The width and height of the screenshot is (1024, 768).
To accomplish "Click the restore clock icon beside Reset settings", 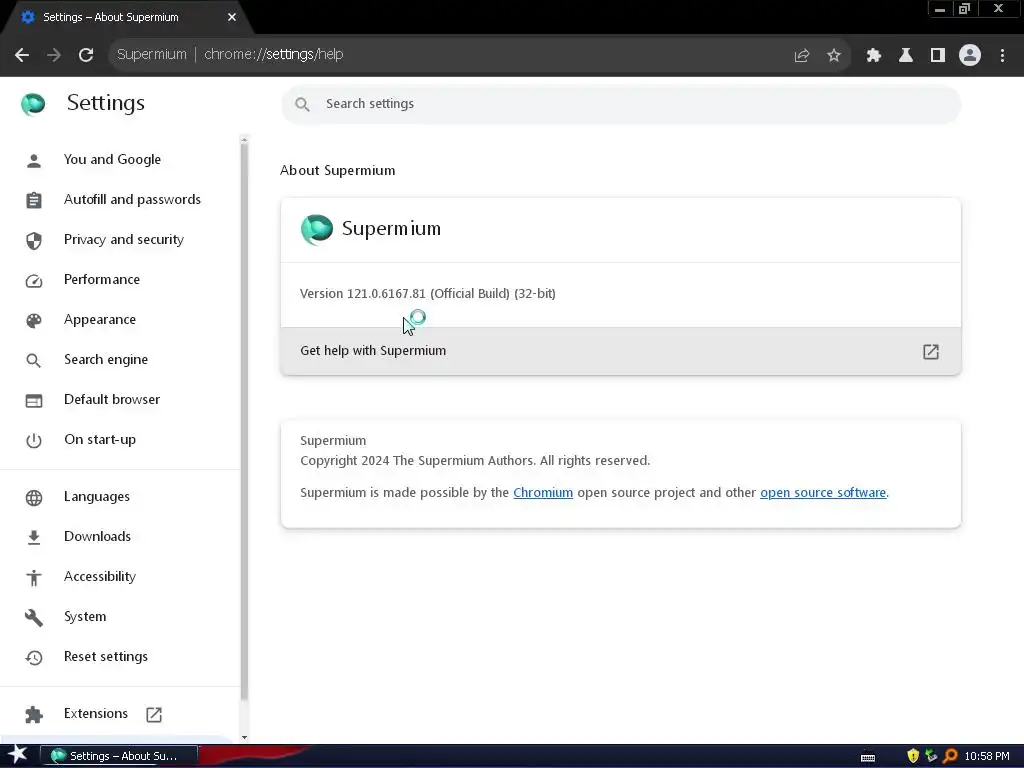I will [x=34, y=658].
